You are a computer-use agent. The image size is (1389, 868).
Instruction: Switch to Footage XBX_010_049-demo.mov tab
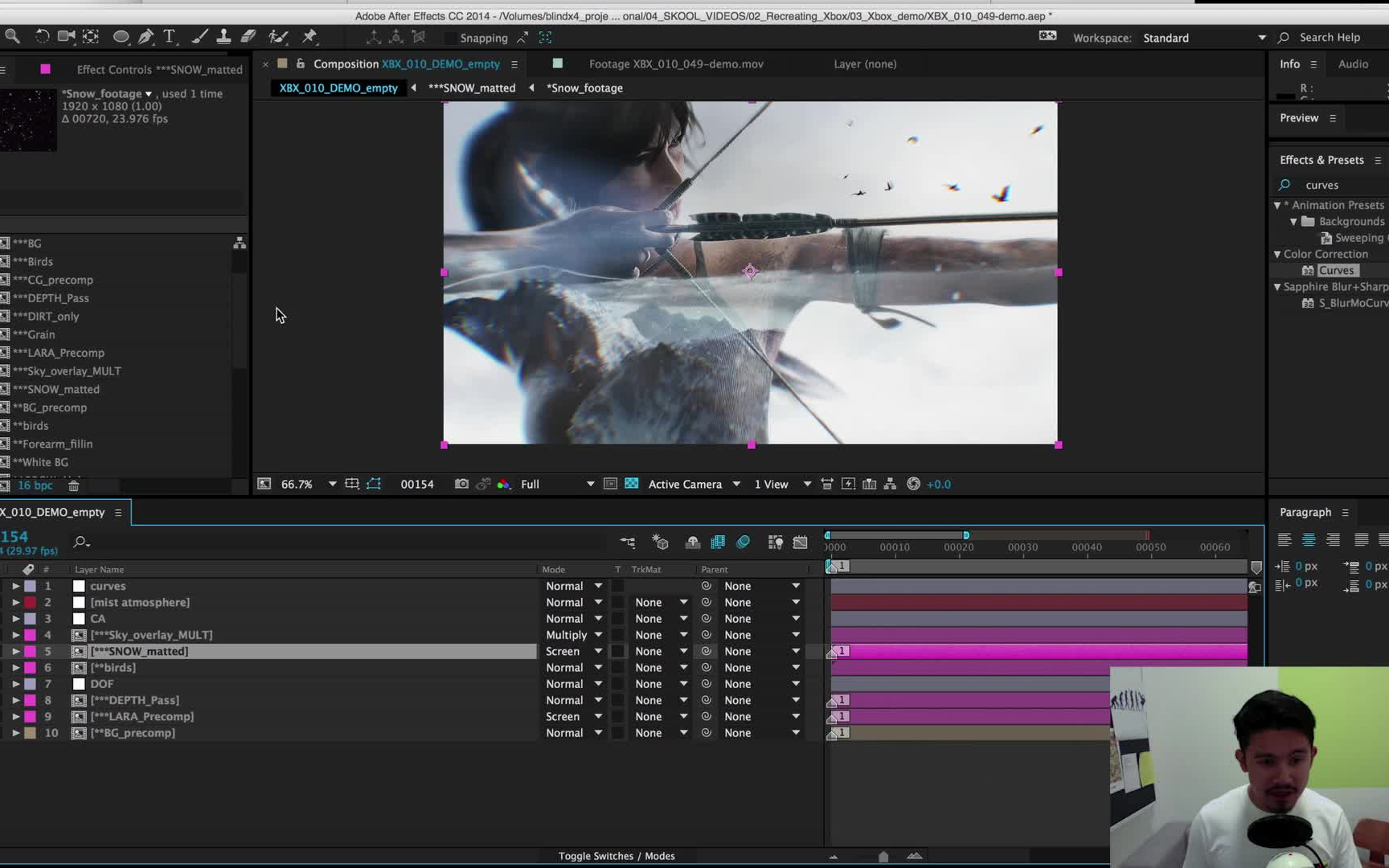pos(676,63)
